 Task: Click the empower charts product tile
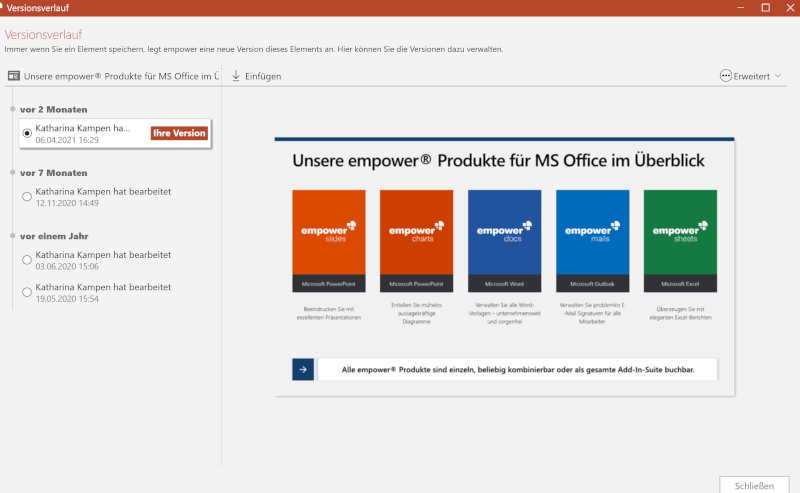(416, 241)
